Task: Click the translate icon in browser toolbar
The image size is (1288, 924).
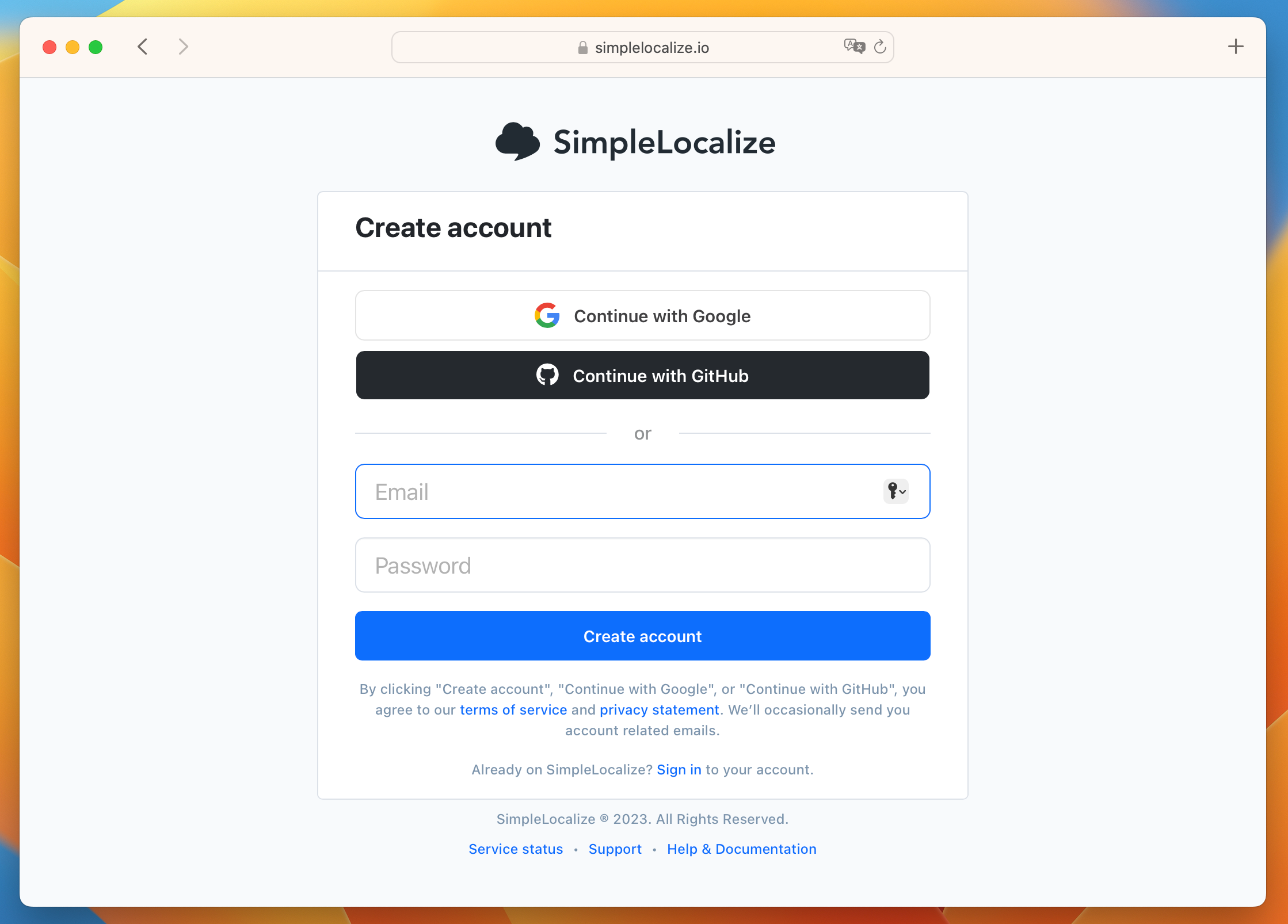Action: click(x=854, y=47)
